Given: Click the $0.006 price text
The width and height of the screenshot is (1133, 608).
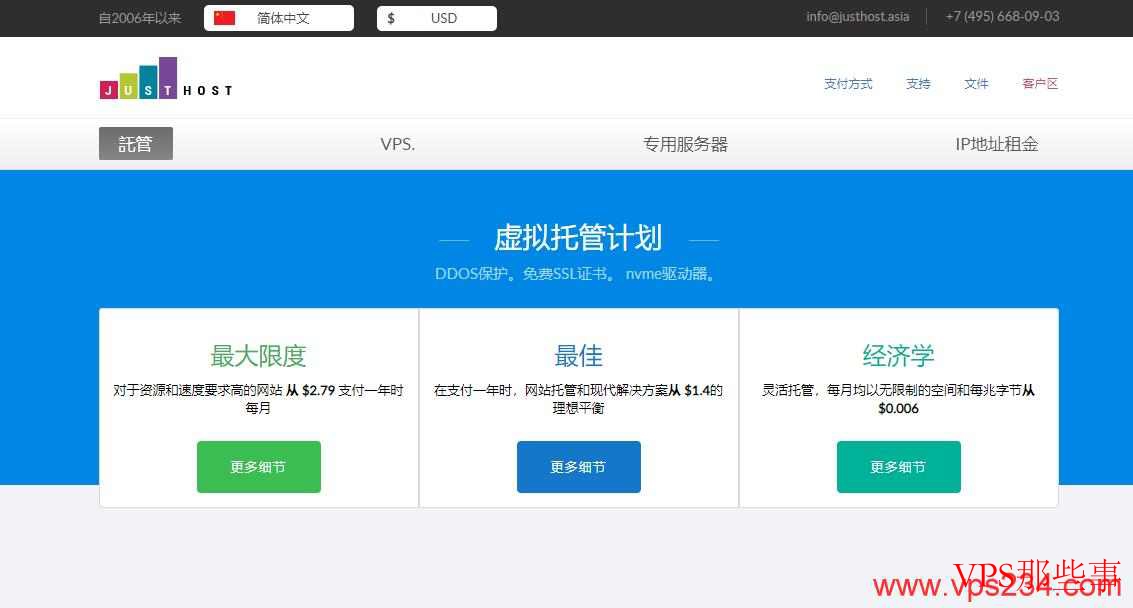Looking at the screenshot, I should click(x=898, y=408).
